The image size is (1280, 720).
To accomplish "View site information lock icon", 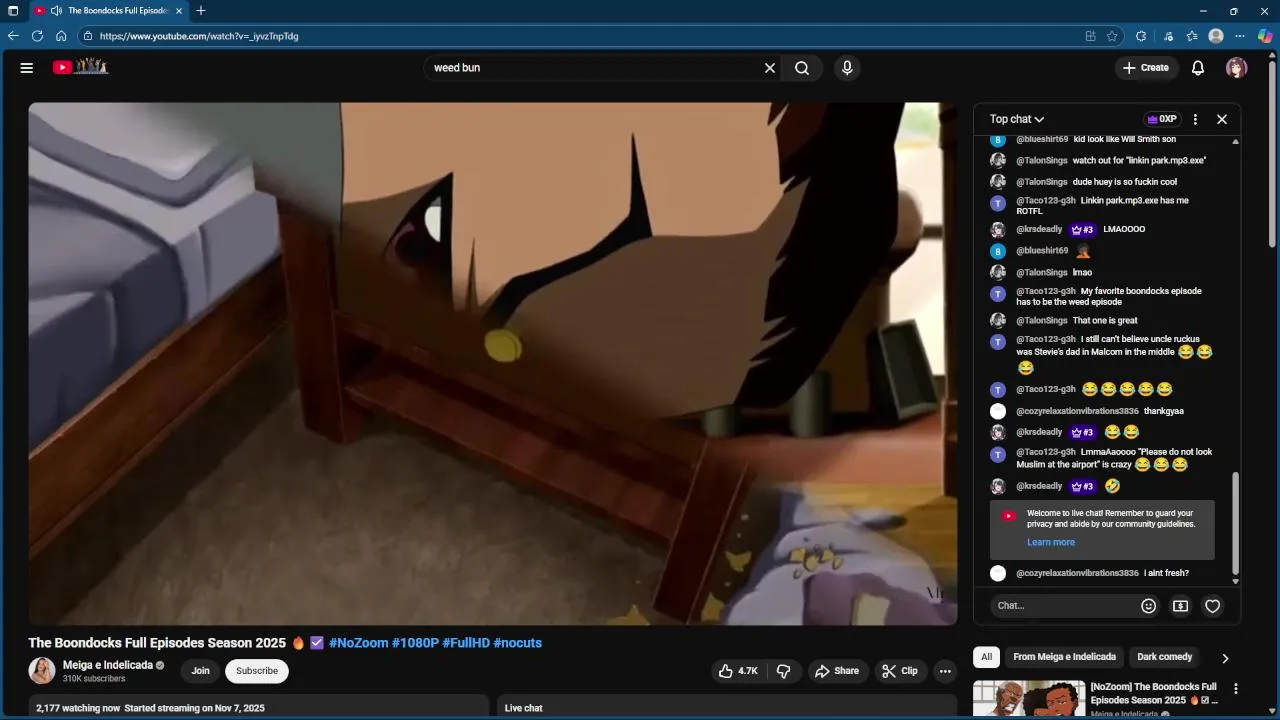I will pos(88,36).
